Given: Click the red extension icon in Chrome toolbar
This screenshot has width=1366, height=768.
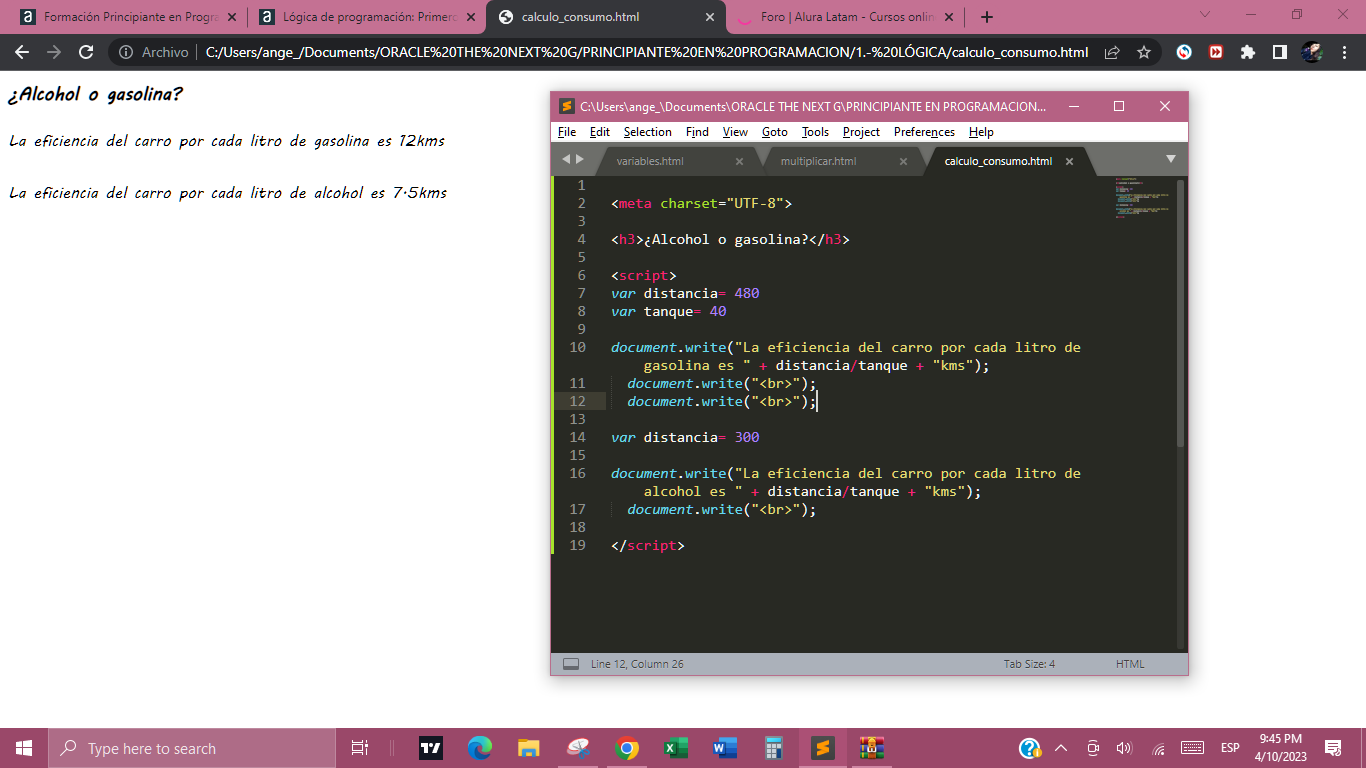Looking at the screenshot, I should (1216, 52).
